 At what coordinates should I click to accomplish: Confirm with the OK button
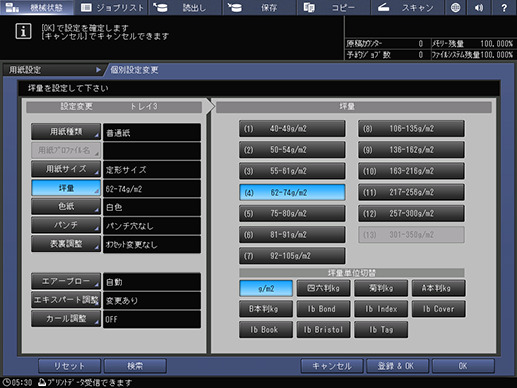(463, 366)
